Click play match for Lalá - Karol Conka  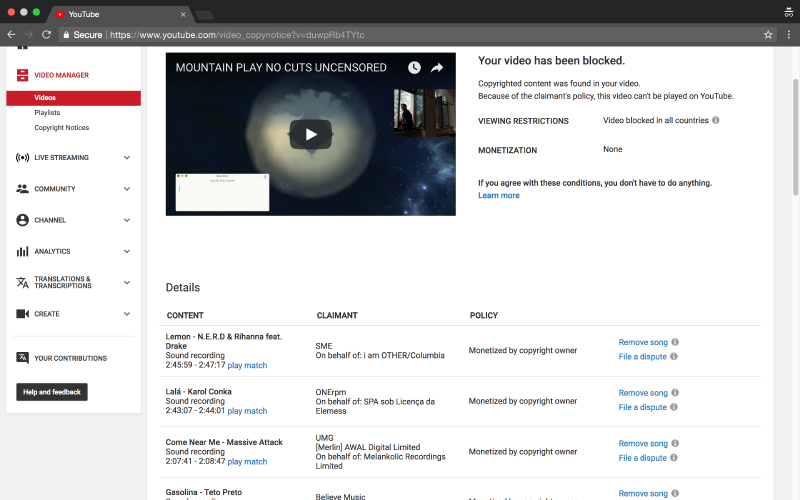click(x=247, y=411)
